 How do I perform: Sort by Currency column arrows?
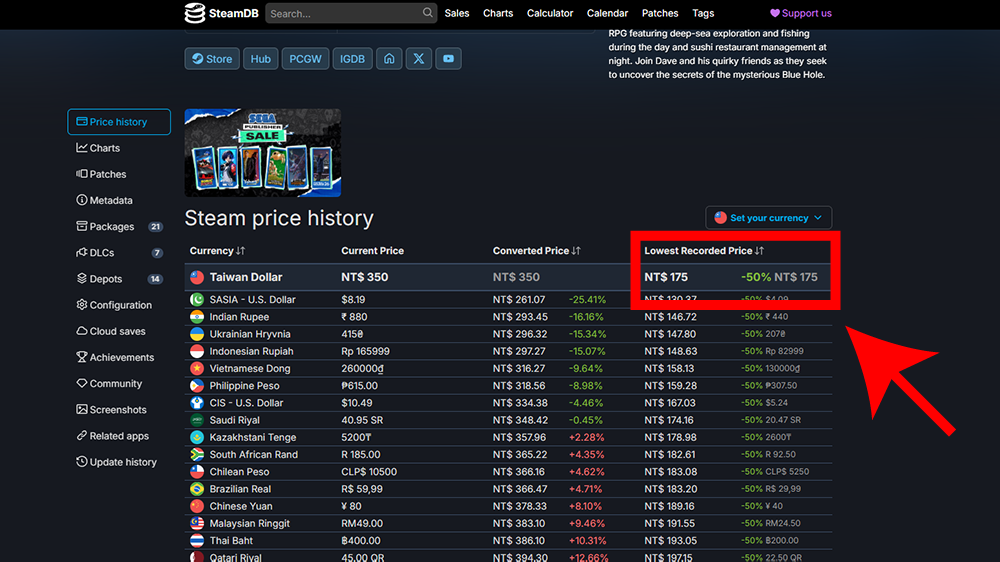[240, 251]
